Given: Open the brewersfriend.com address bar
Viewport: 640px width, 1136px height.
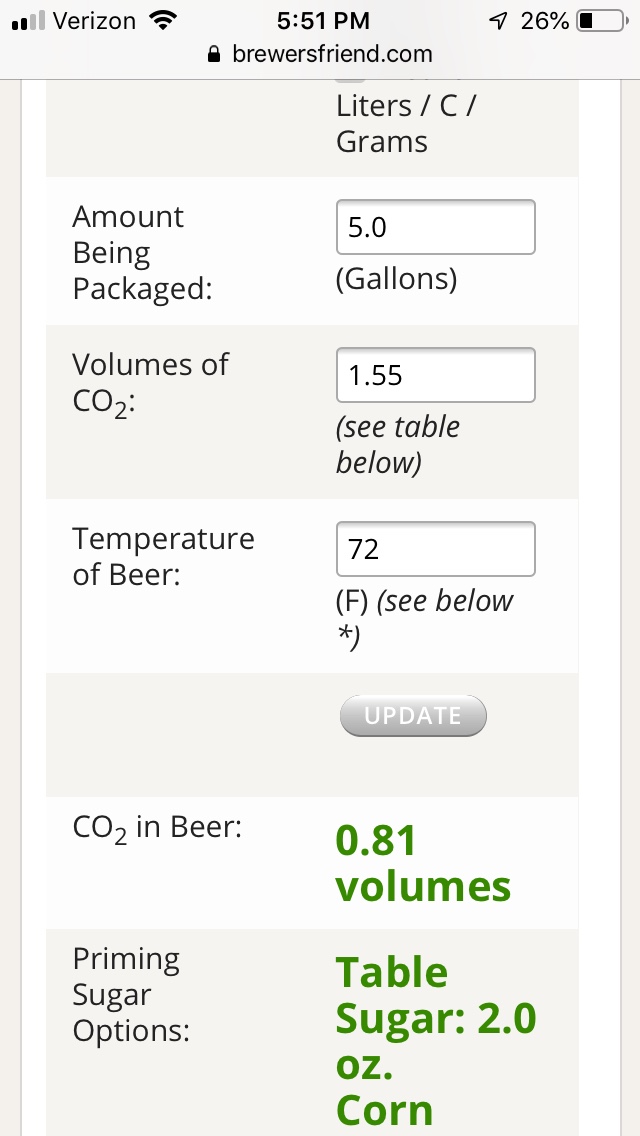Looking at the screenshot, I should tap(320, 54).
